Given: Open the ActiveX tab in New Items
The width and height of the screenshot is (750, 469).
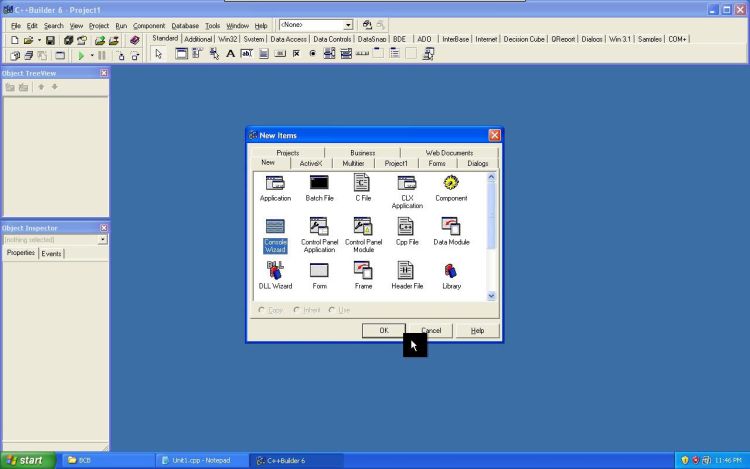Looking at the screenshot, I should pos(310,164).
